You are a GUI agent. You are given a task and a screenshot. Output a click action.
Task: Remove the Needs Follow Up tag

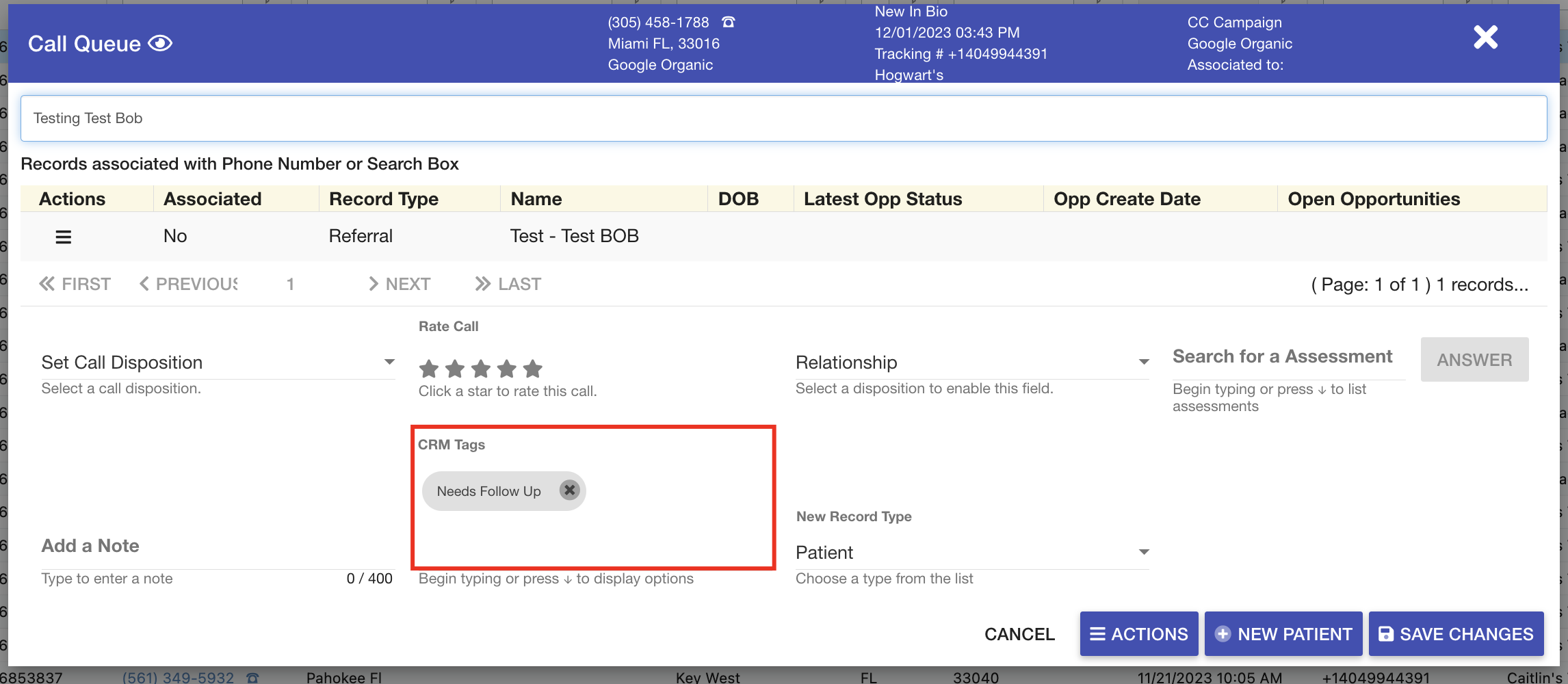(569, 490)
